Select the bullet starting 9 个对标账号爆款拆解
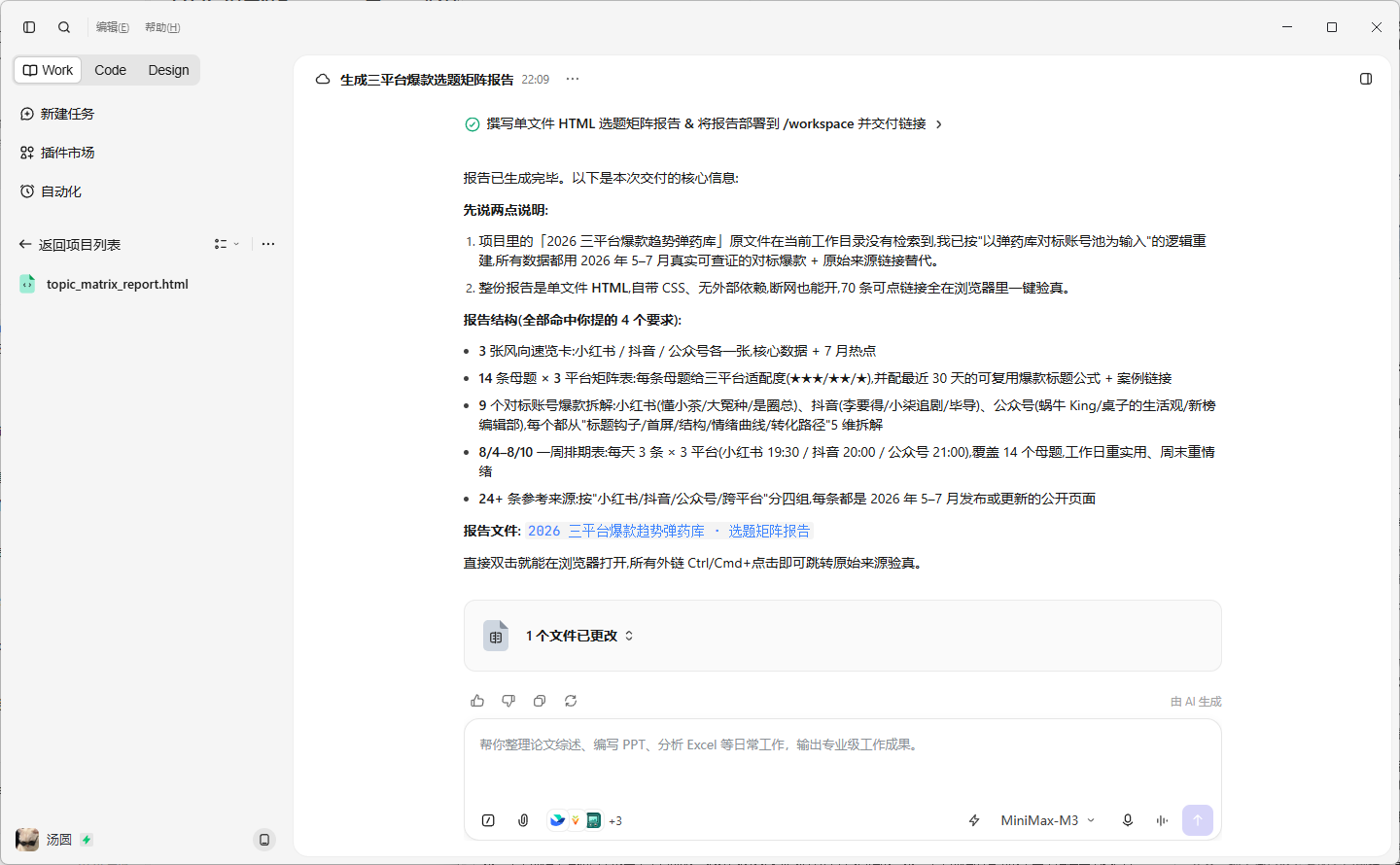 point(847,415)
